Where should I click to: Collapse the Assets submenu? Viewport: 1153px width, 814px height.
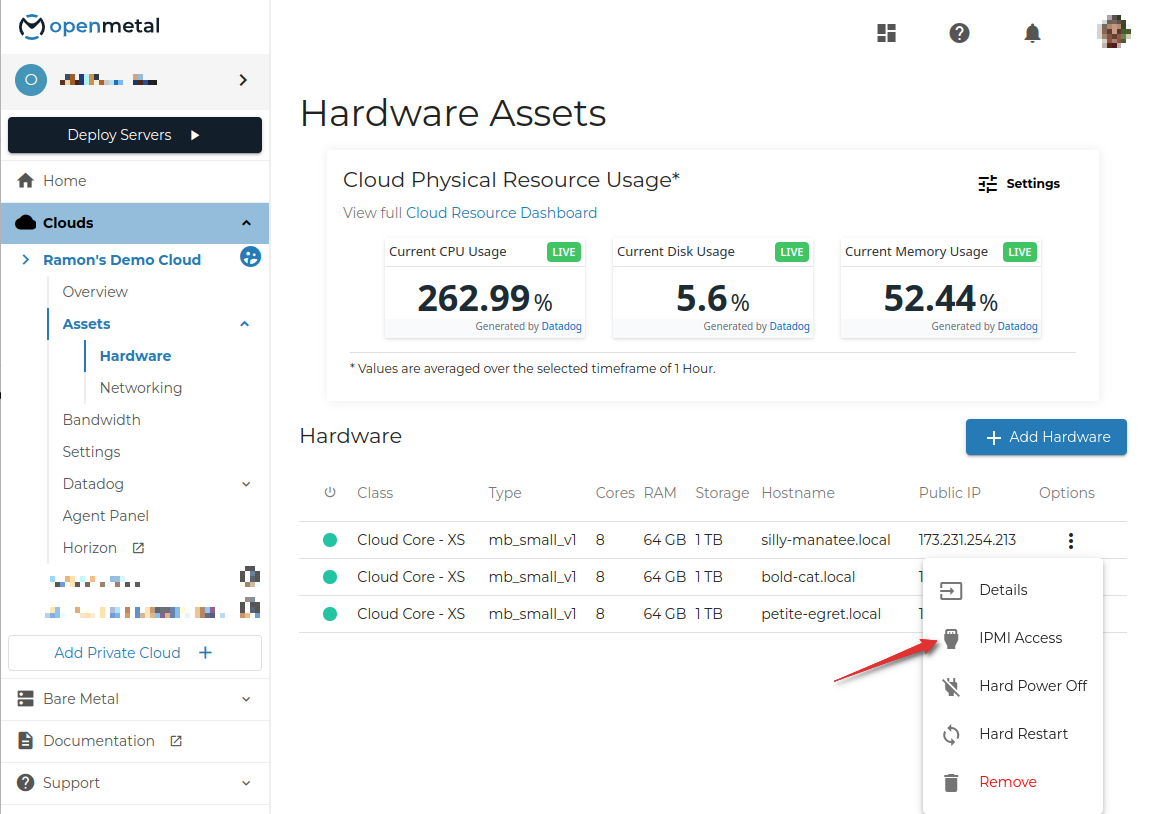point(245,324)
